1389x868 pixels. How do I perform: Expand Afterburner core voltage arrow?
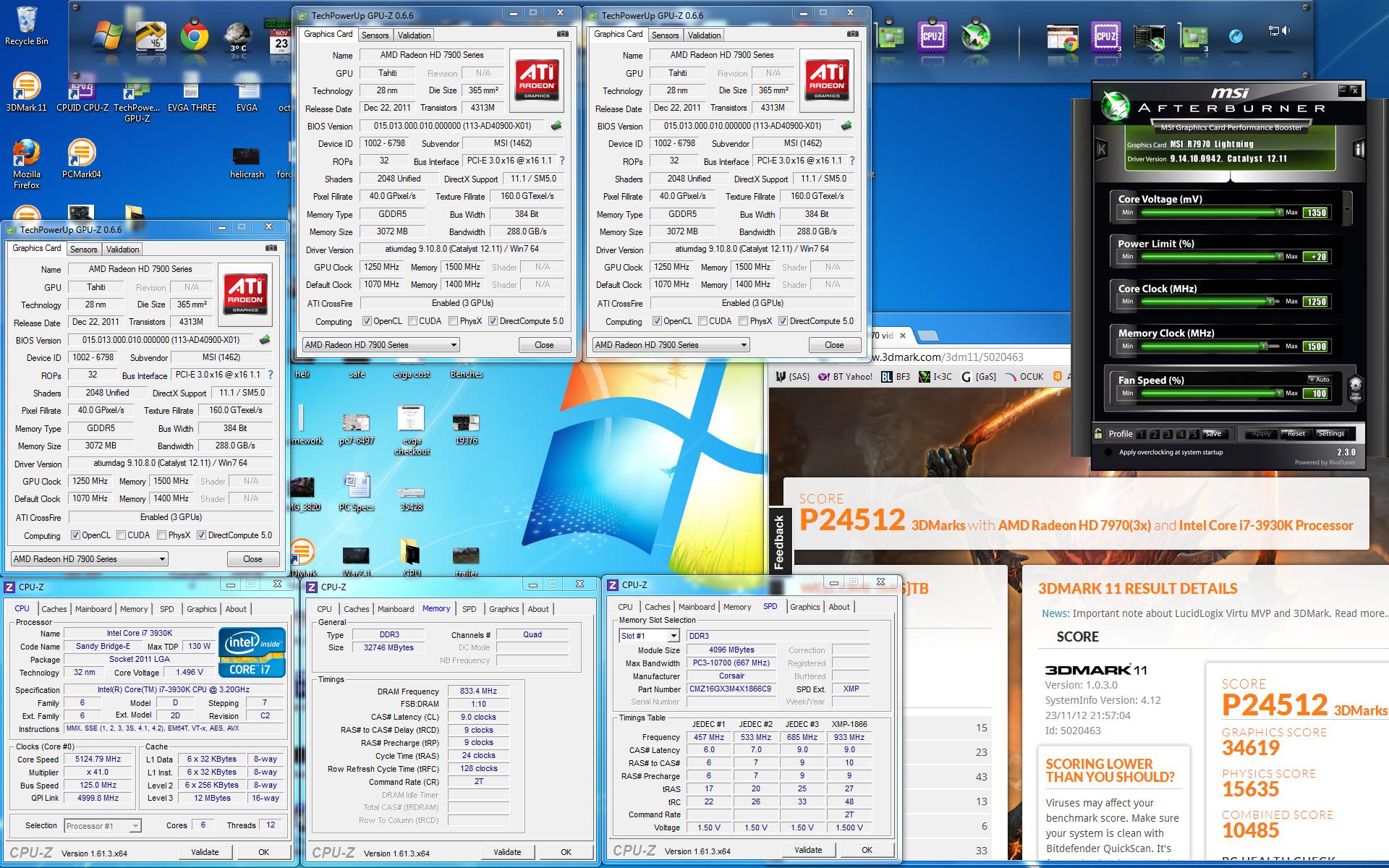click(x=1347, y=210)
